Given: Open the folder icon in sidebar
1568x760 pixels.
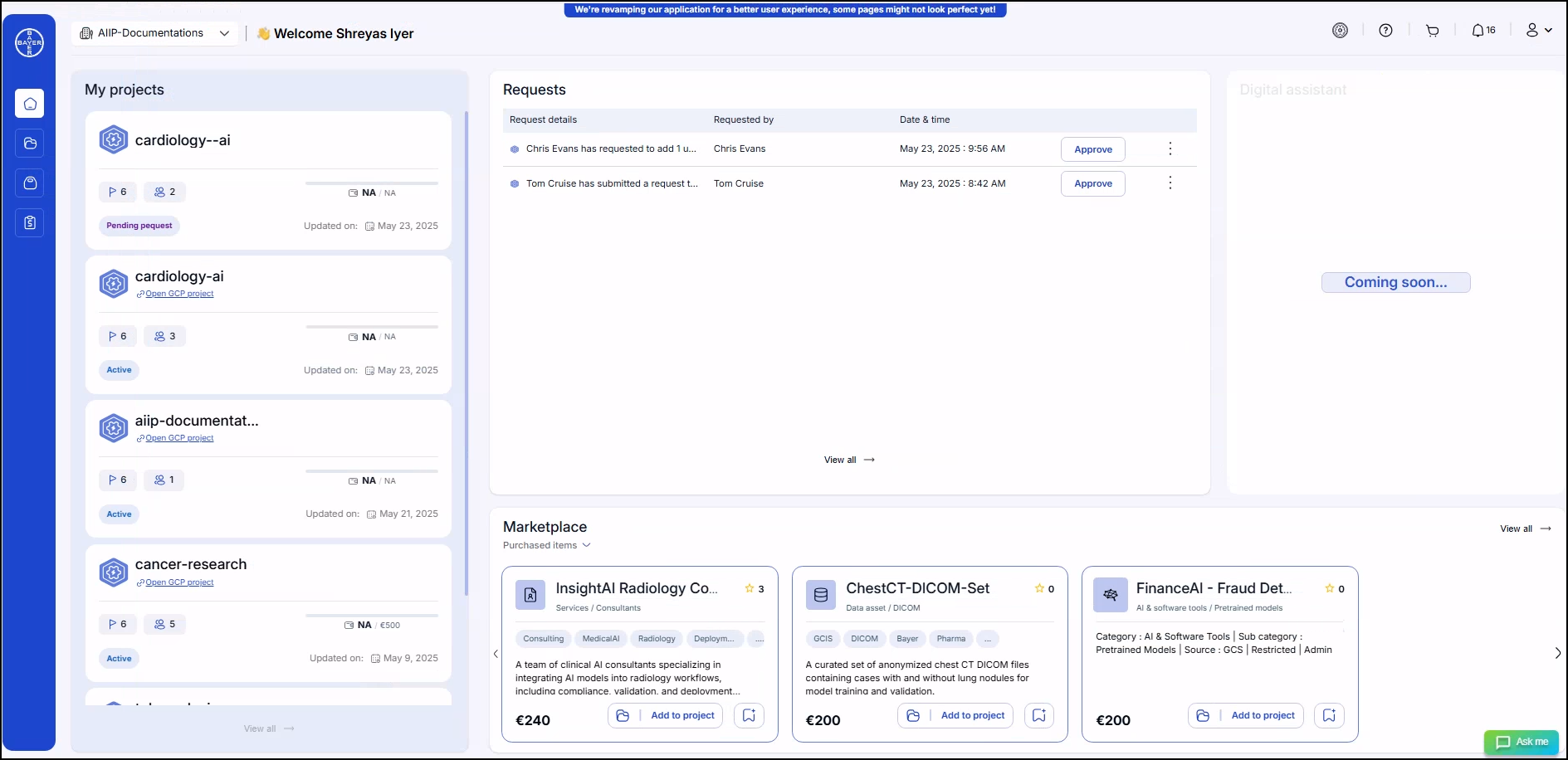Looking at the screenshot, I should (x=30, y=144).
